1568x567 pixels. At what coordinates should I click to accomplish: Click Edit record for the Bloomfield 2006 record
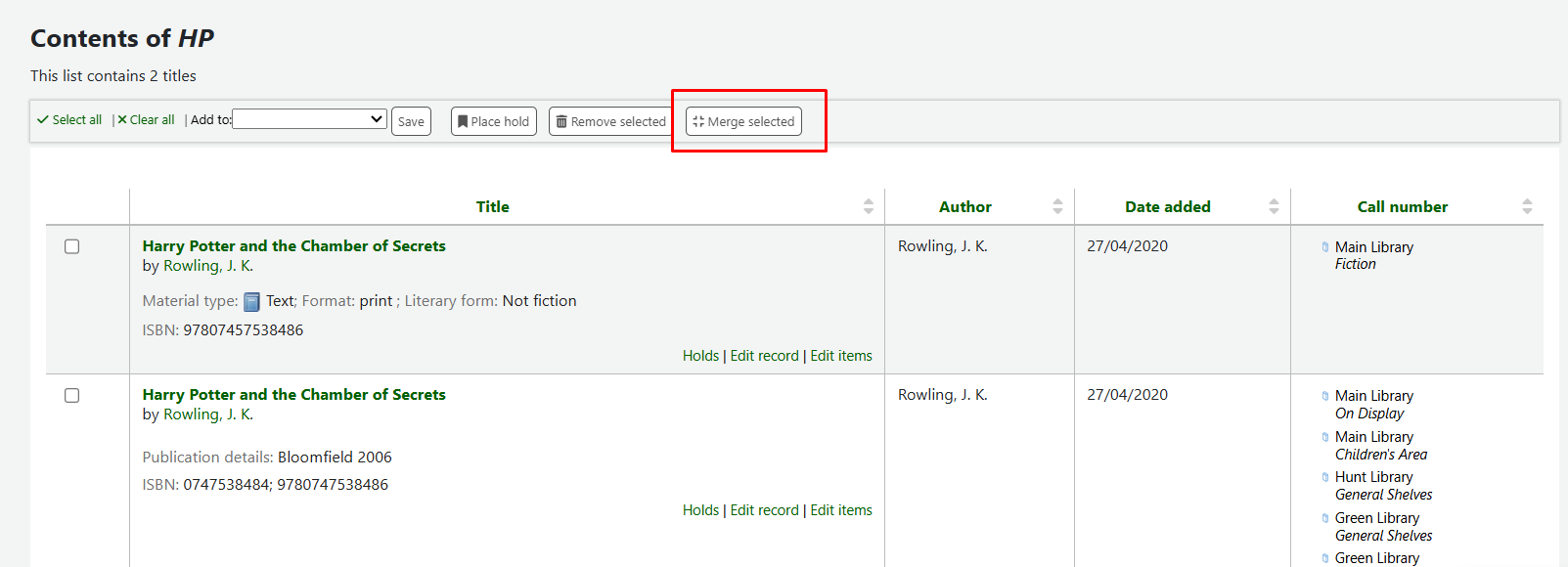pyautogui.click(x=764, y=510)
